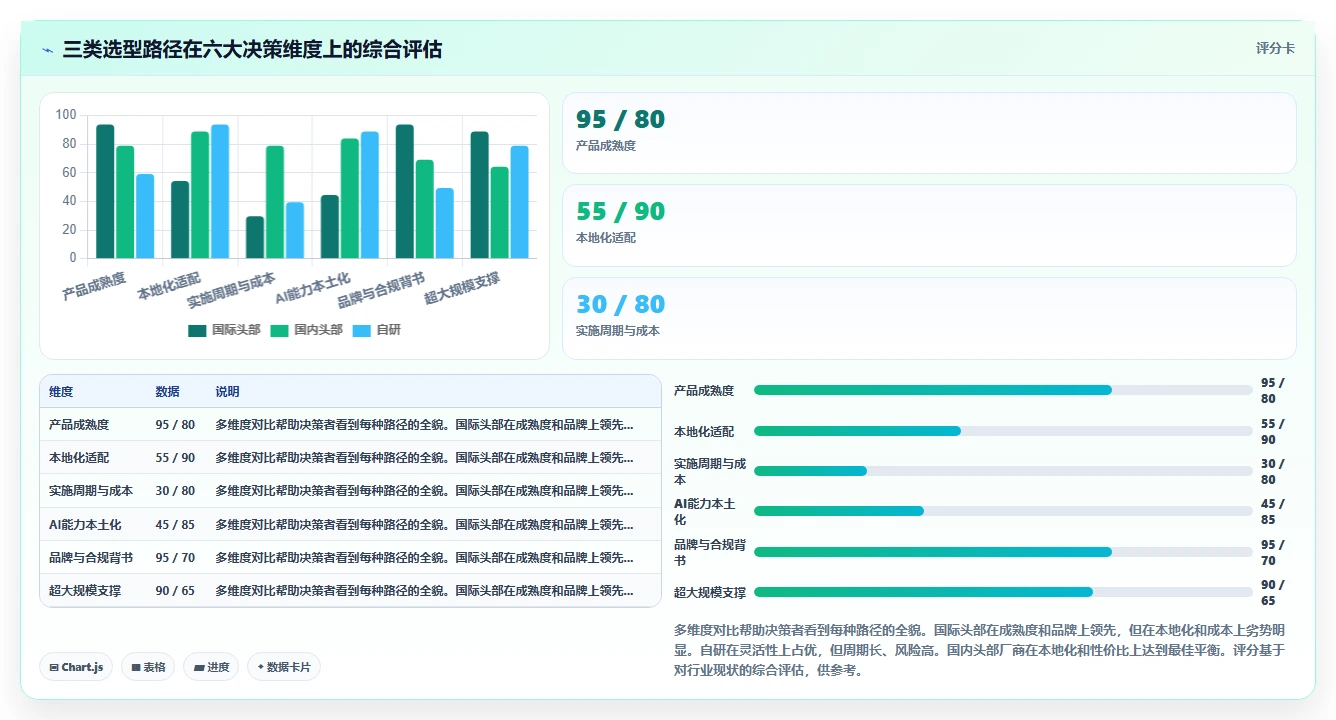Click the summary paragraph starting 多维度对比帮助决策者
1336x720 pixels.
pyautogui.click(x=979, y=650)
